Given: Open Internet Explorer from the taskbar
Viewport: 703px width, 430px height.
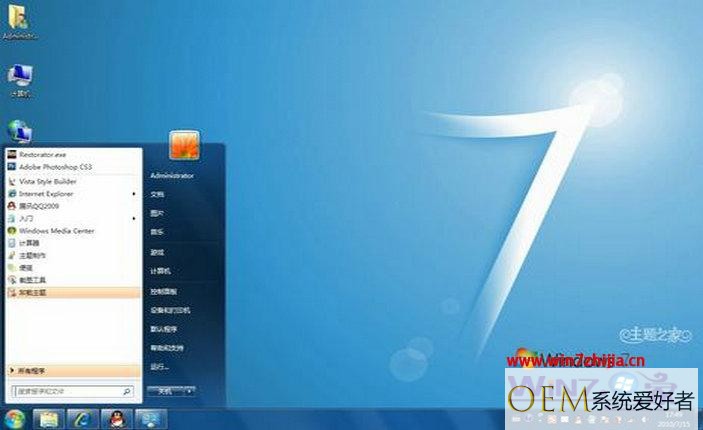Looking at the screenshot, I should tap(82, 419).
